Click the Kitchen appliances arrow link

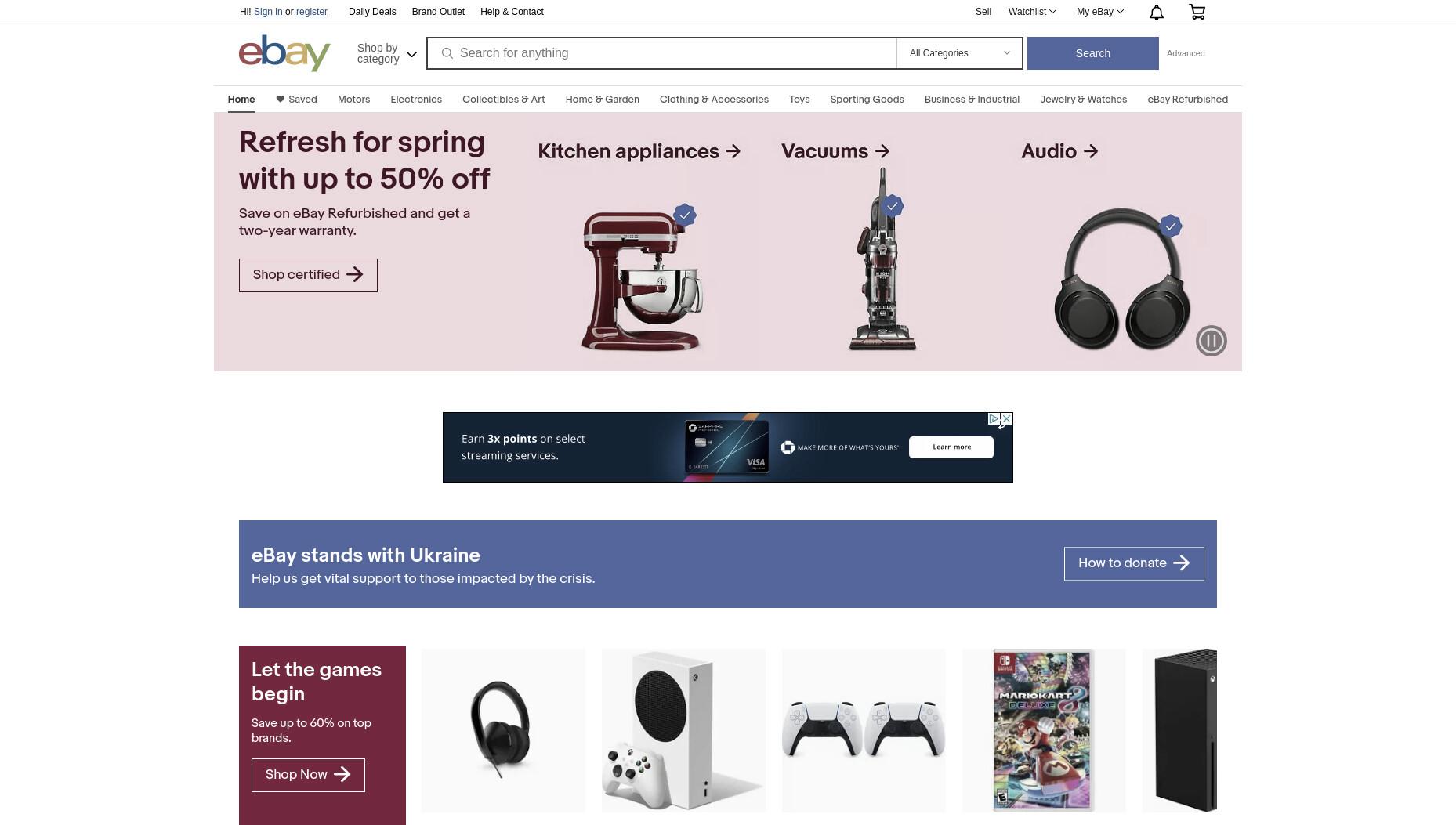[639, 151]
